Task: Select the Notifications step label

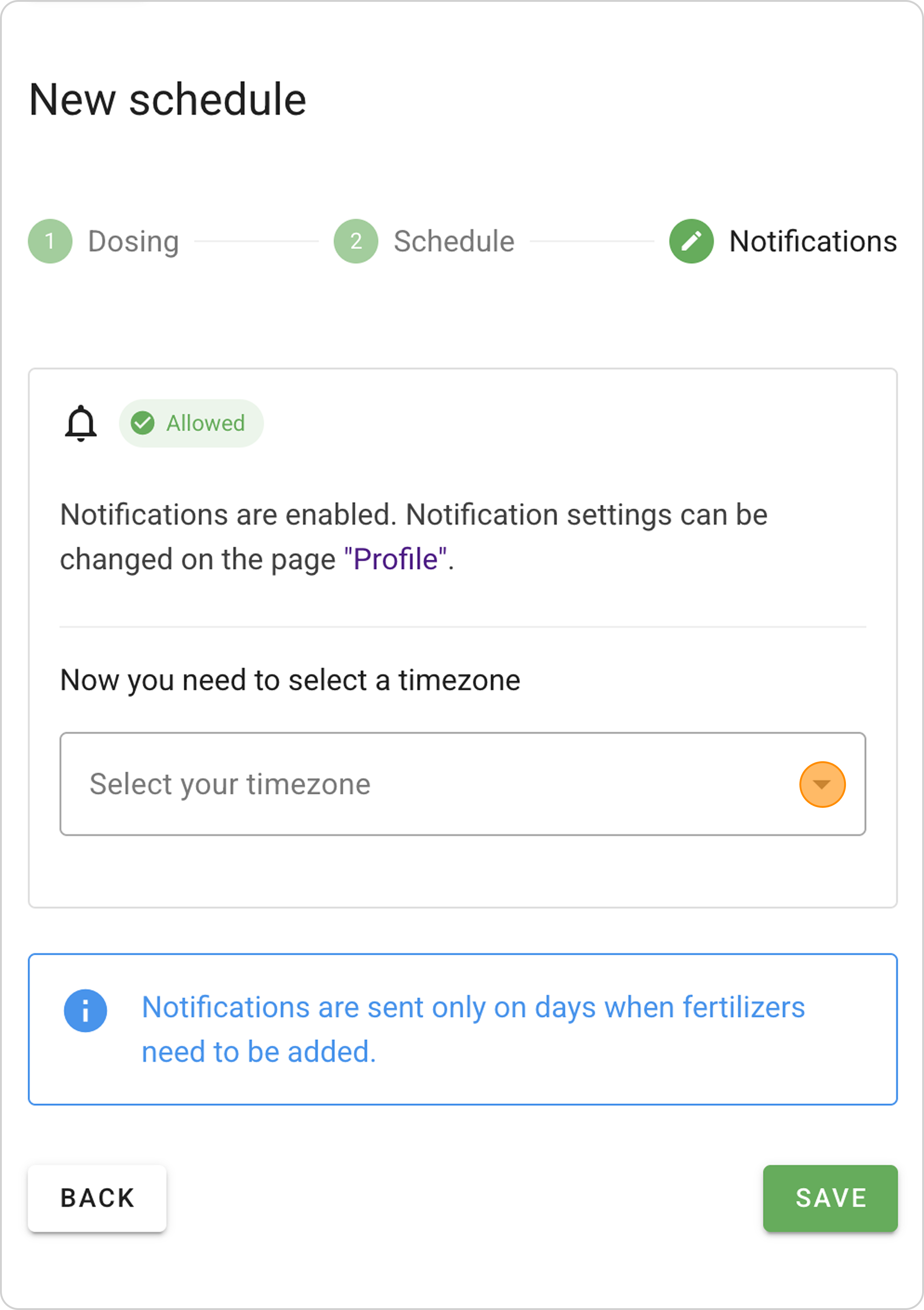Action: 813,241
